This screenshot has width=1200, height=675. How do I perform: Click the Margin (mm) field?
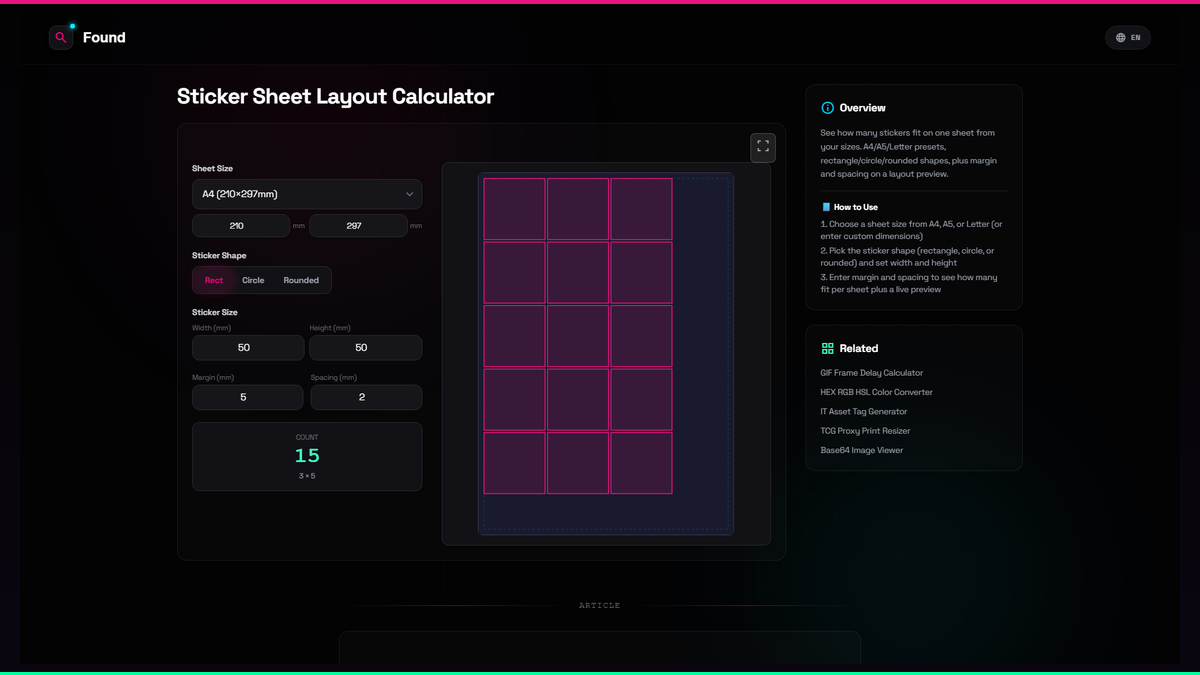(x=247, y=397)
